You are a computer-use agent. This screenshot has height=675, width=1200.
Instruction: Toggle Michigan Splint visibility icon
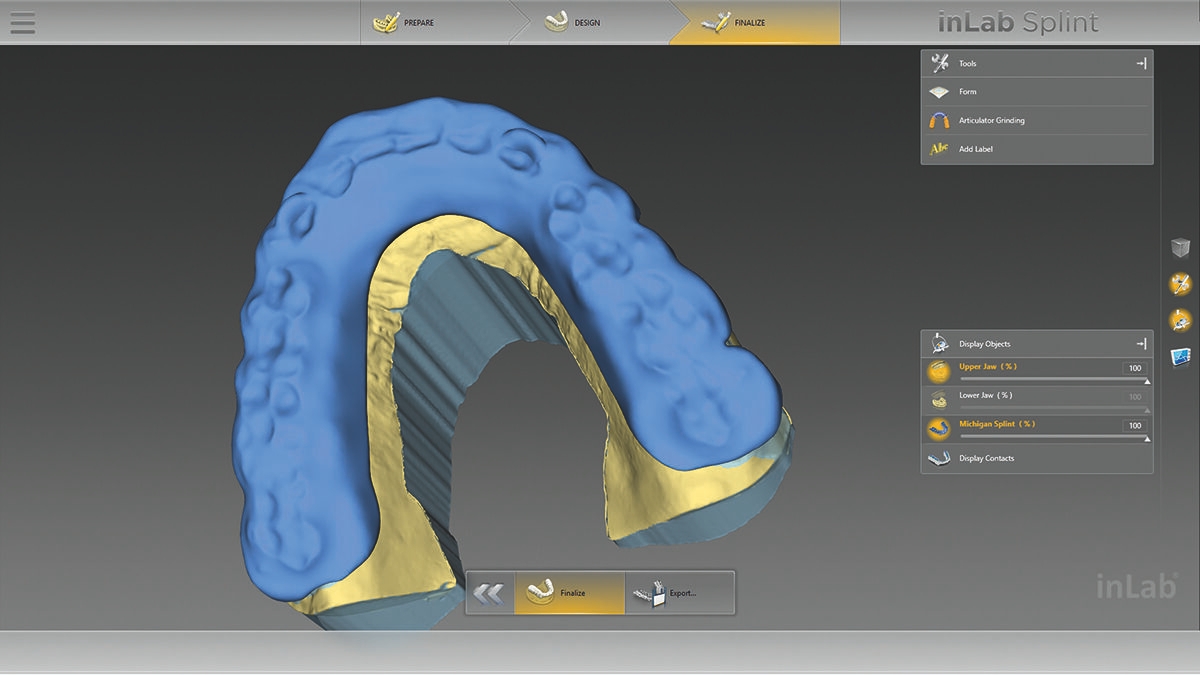939,429
